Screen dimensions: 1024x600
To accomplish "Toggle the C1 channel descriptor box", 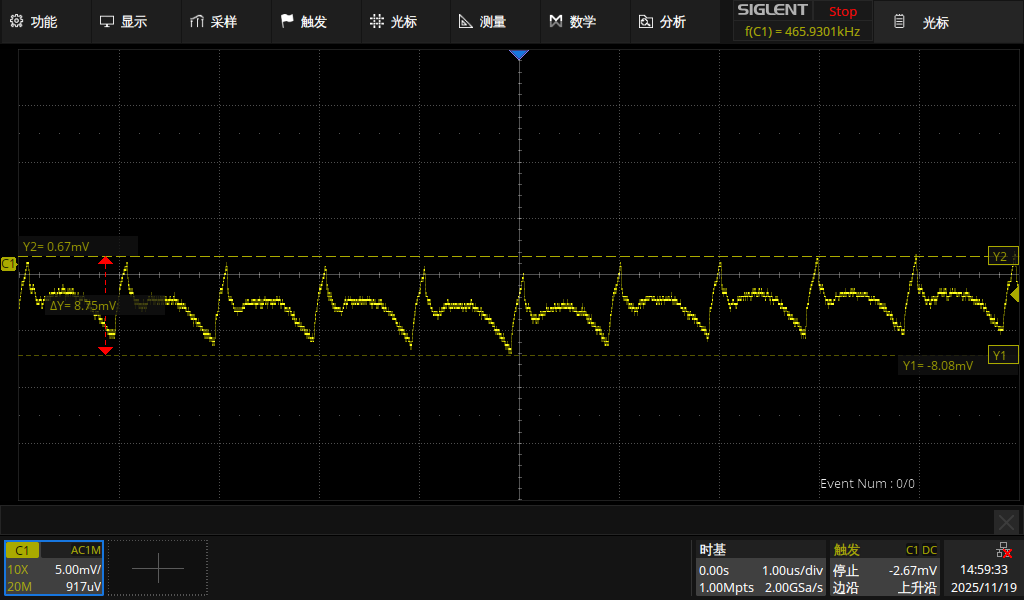I will (x=54, y=568).
